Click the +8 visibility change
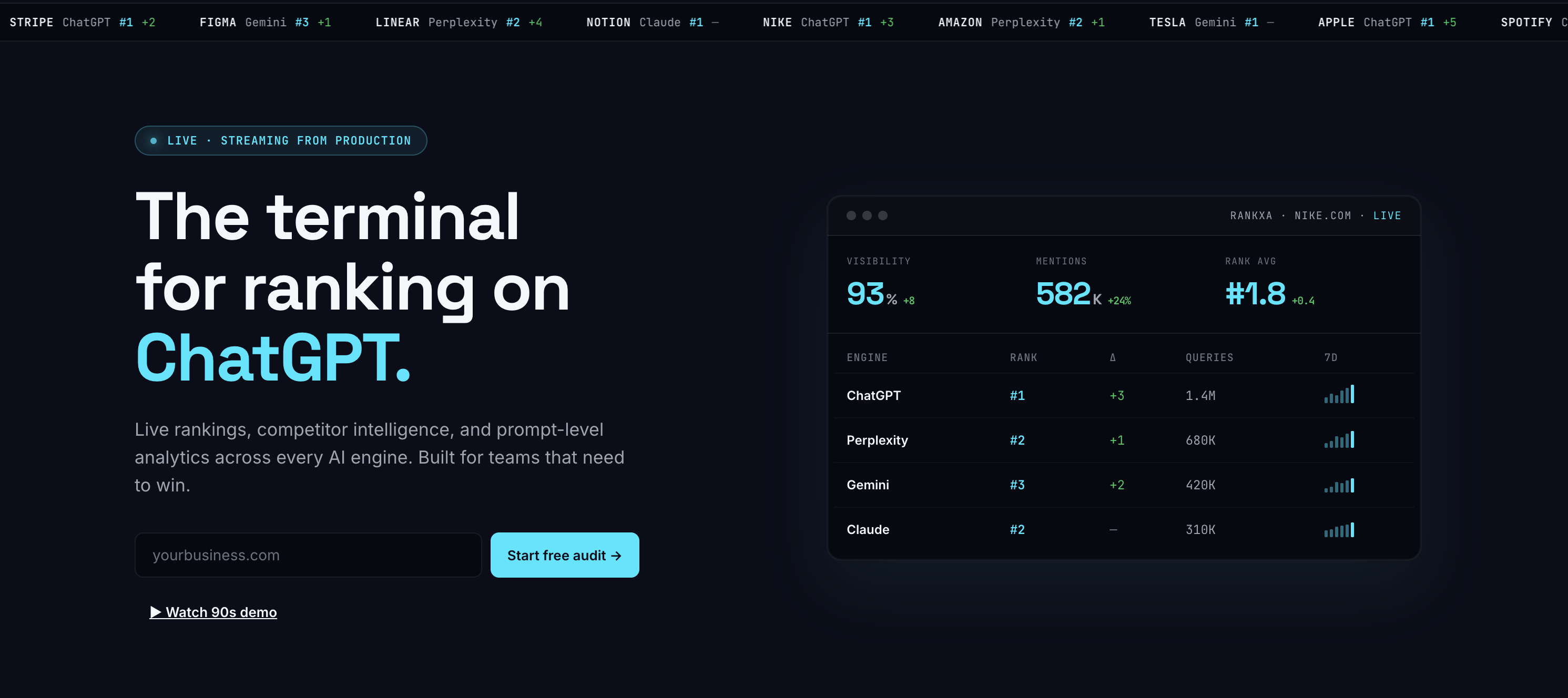 [909, 301]
